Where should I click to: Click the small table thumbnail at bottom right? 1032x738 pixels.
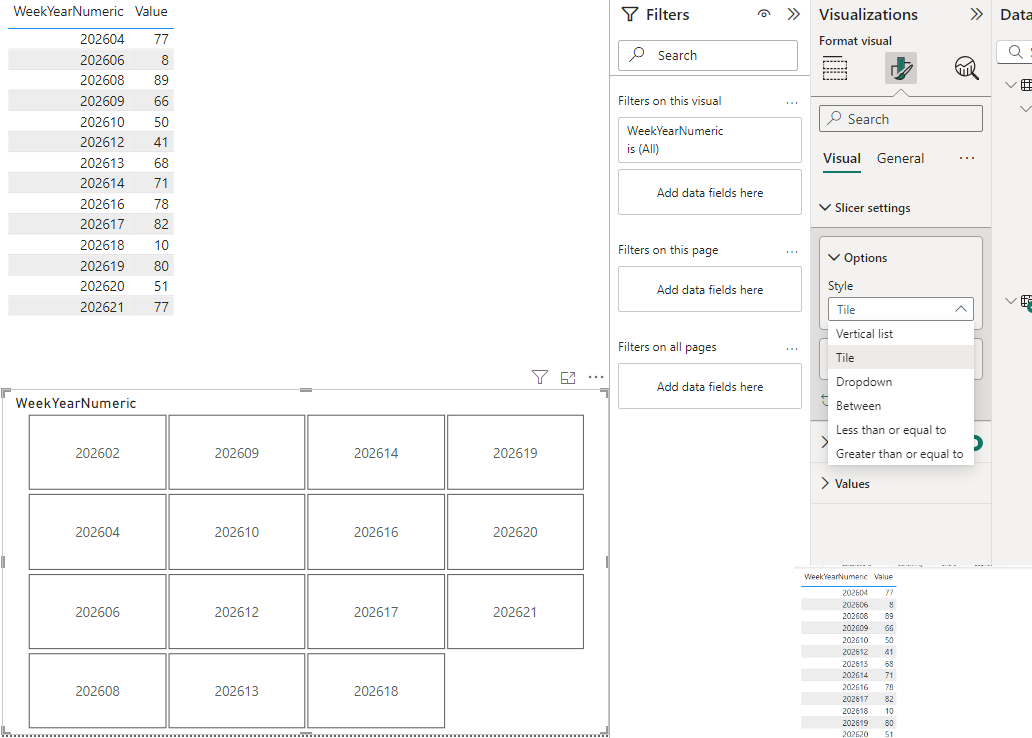click(x=849, y=653)
